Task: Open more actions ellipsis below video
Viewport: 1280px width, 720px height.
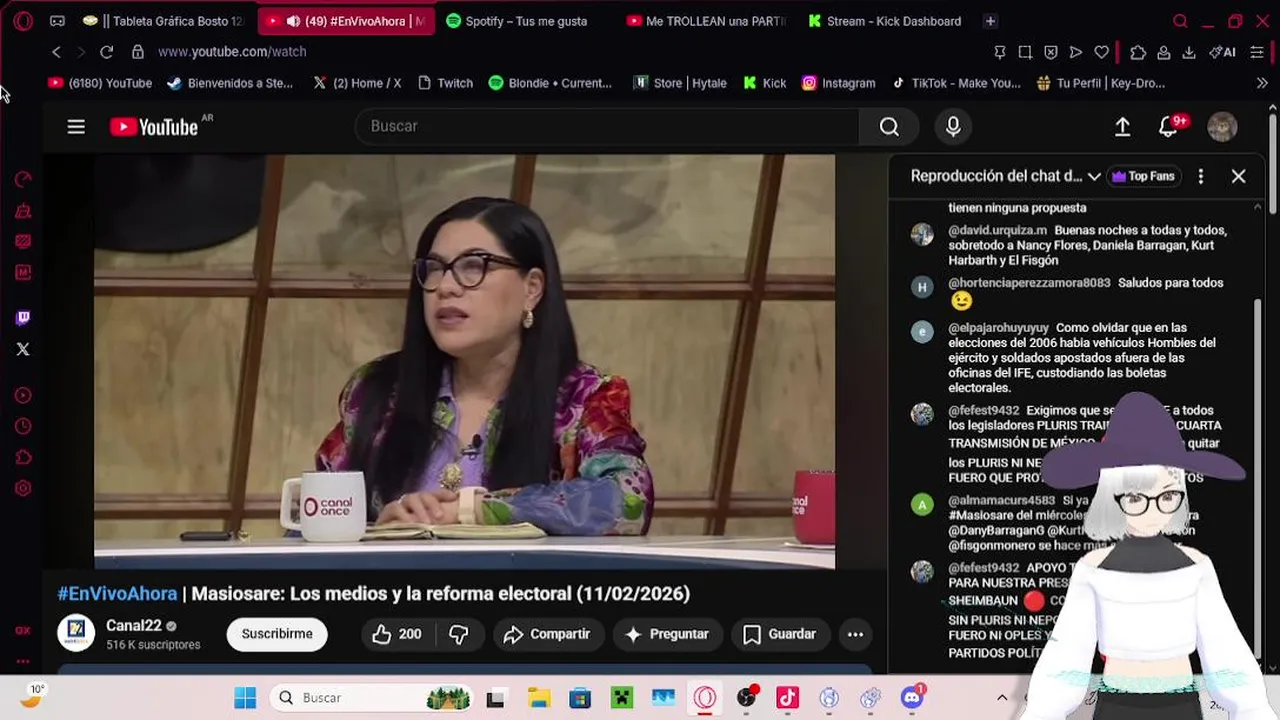Action: 855,634
